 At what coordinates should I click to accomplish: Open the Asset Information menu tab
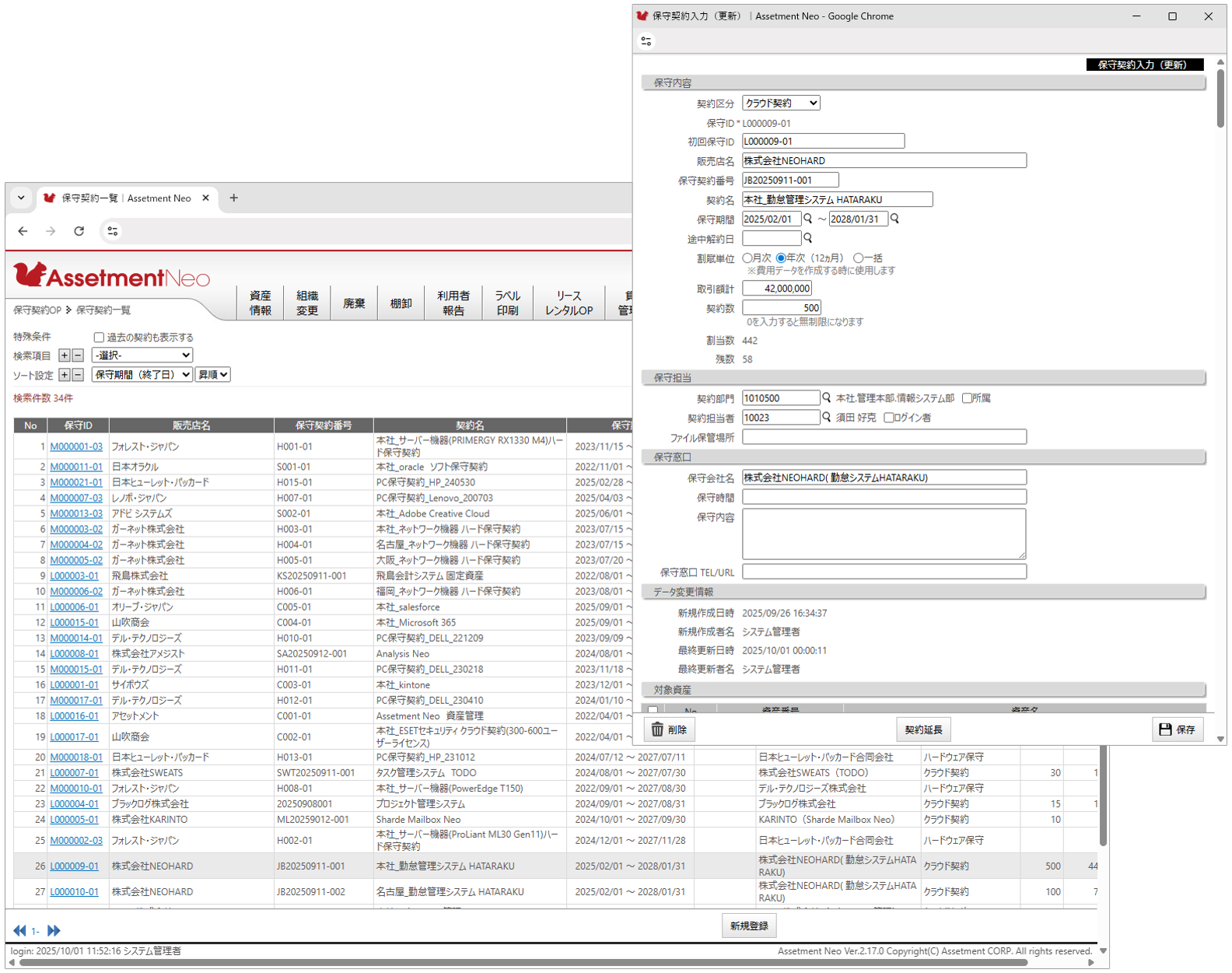(261, 303)
